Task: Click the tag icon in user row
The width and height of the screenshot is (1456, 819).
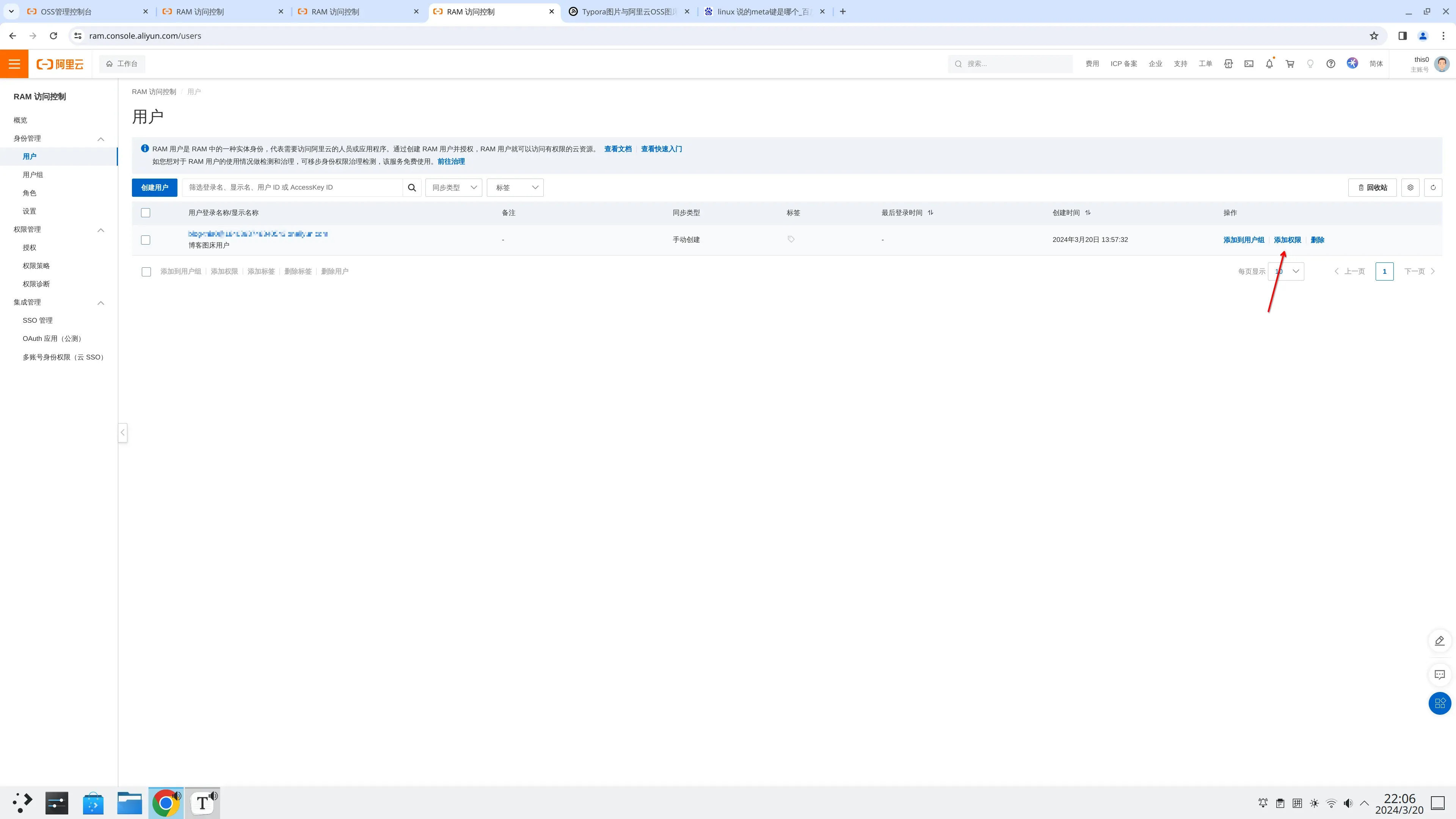Action: click(x=791, y=239)
